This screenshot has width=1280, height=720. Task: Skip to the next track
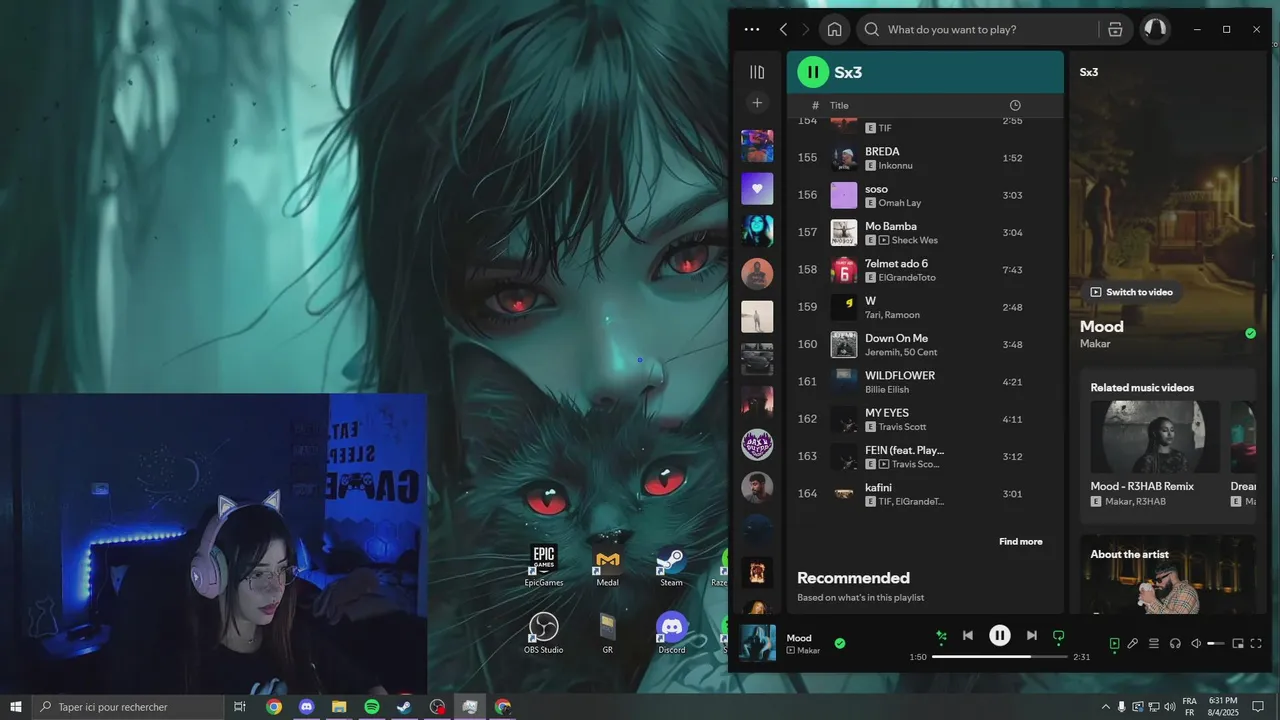tap(1032, 635)
